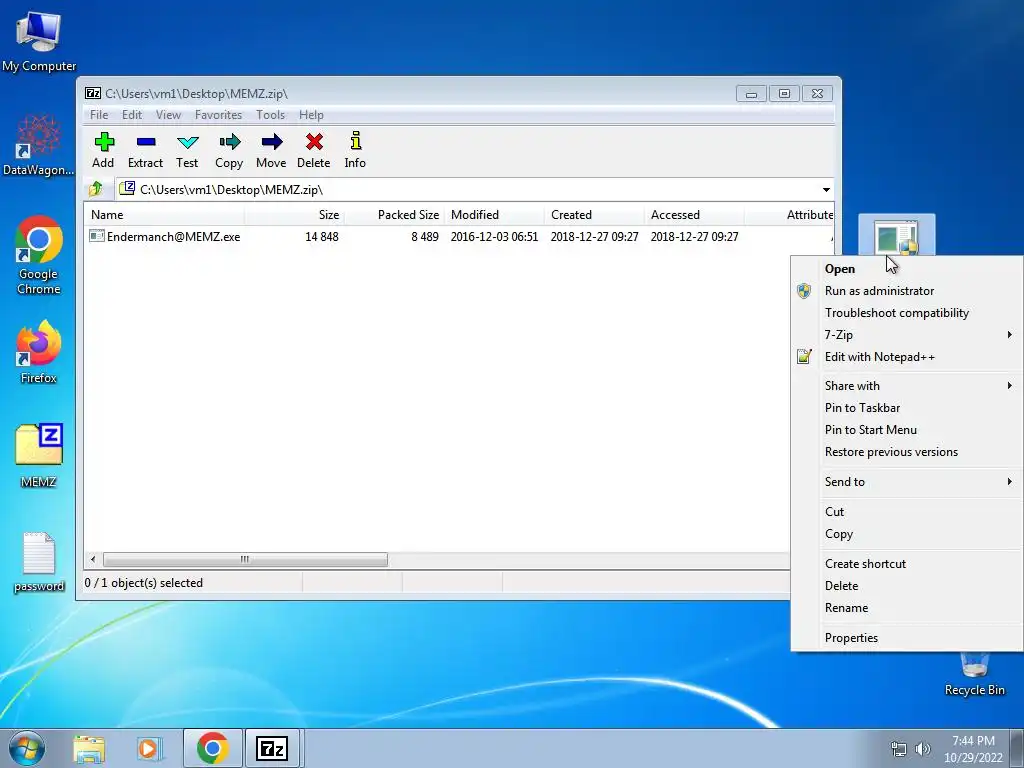Open File Explorer from the taskbar

pos(89,748)
